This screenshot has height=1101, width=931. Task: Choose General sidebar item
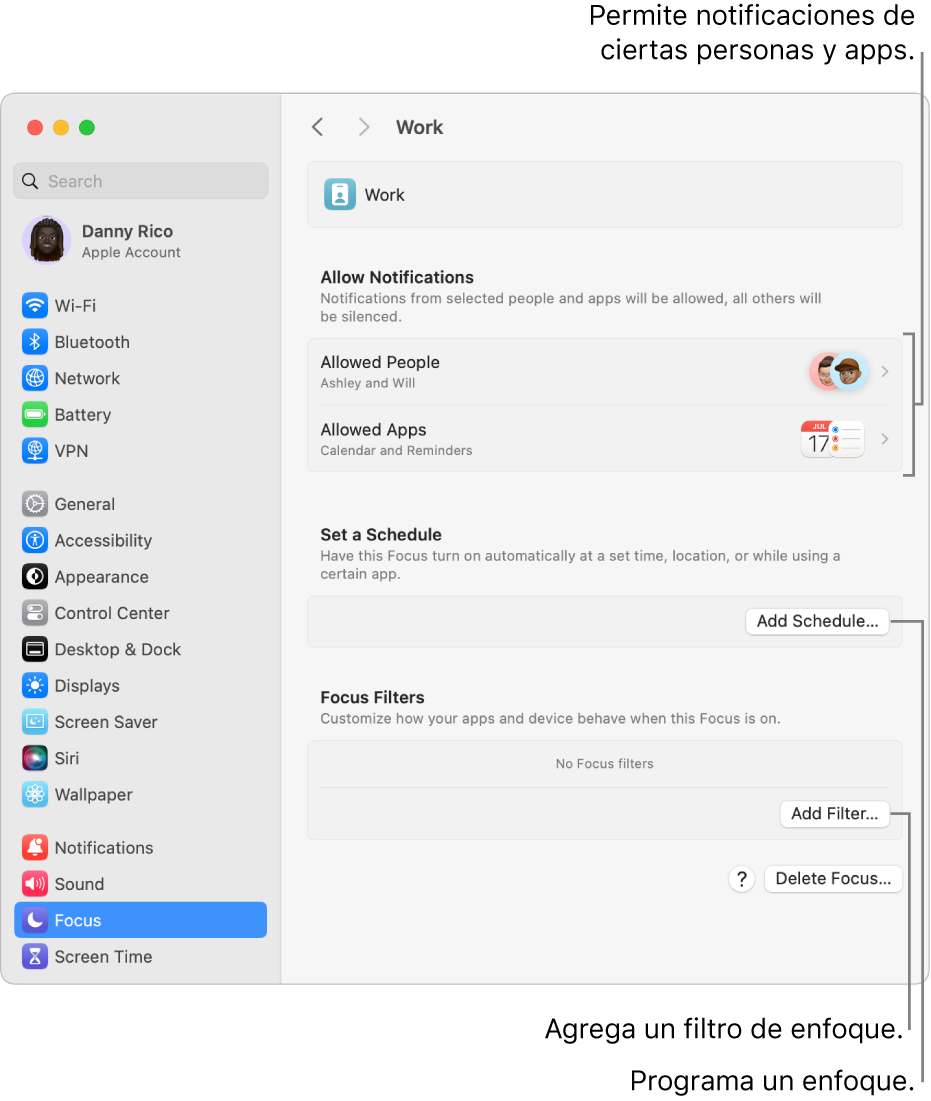(x=84, y=504)
